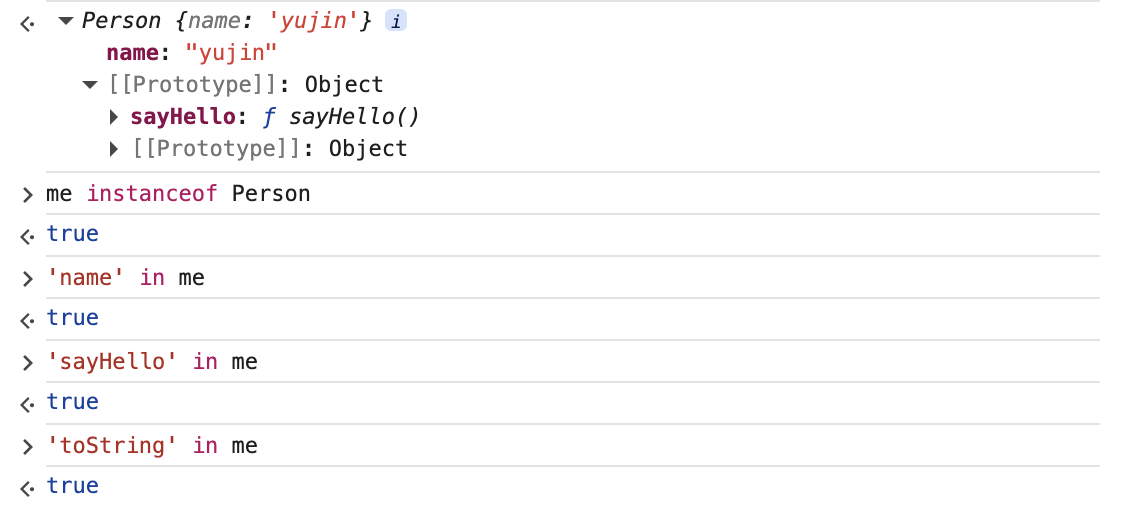
Task: Click the info icon beside Person object
Action: pyautogui.click(x=396, y=21)
